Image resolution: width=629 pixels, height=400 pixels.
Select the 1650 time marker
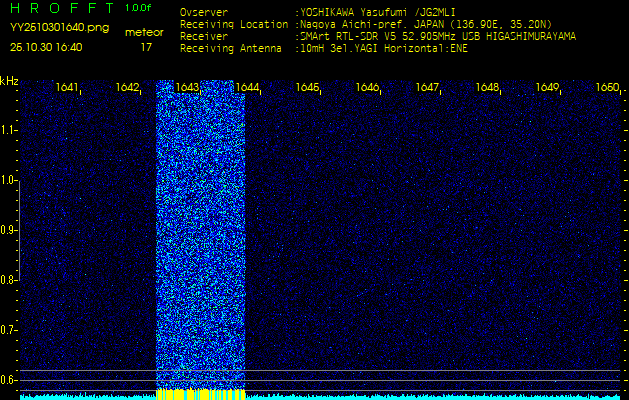pos(607,88)
